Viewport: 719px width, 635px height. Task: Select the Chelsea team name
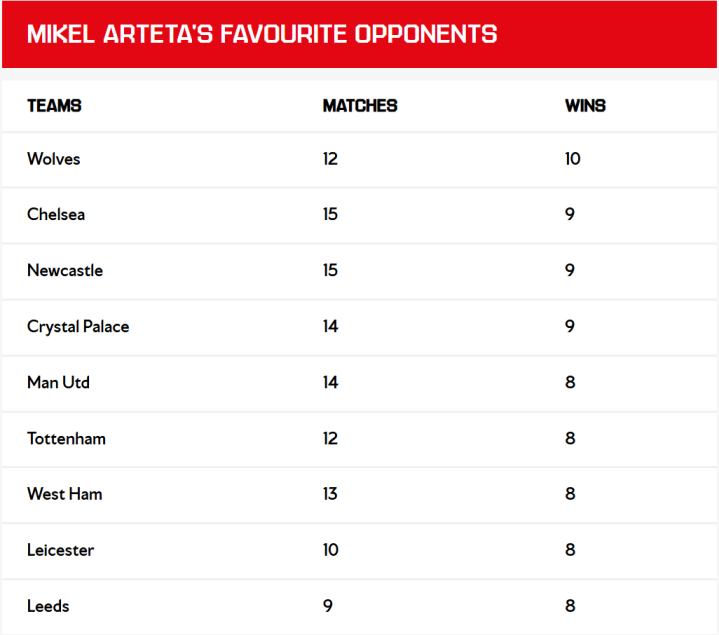point(56,215)
